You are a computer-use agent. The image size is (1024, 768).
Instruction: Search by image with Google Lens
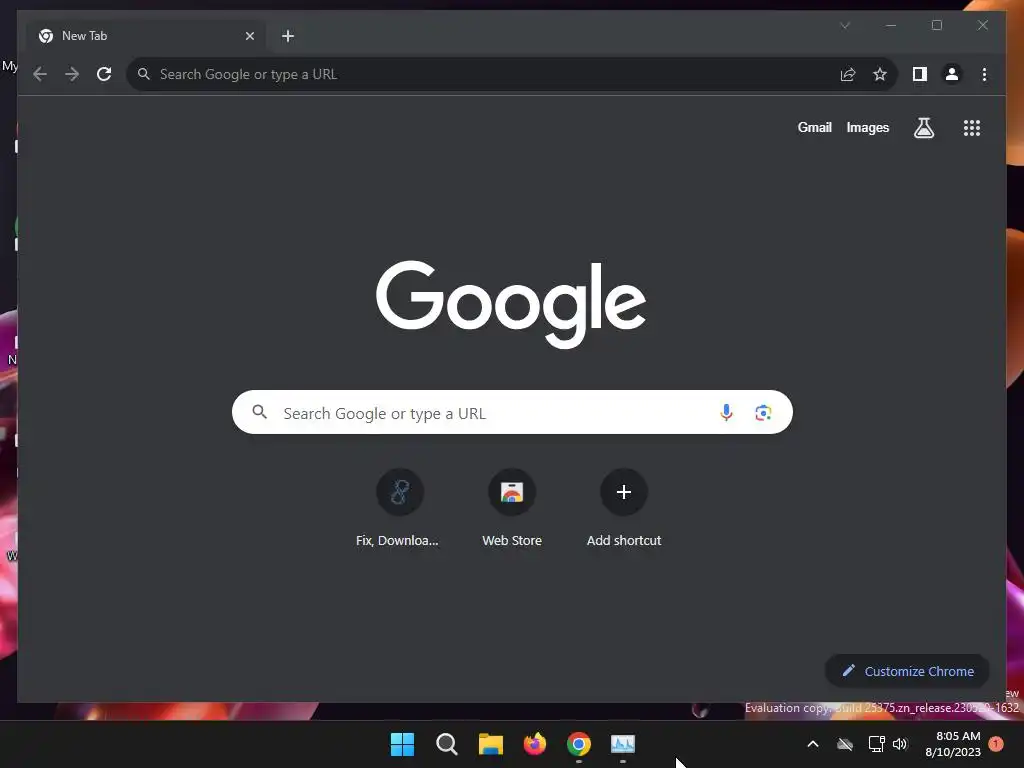[763, 413]
